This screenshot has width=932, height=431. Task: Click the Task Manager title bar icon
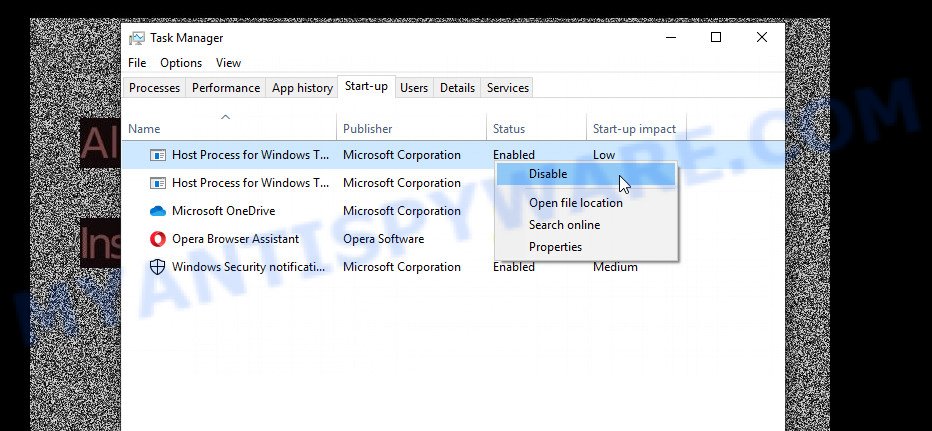click(137, 38)
